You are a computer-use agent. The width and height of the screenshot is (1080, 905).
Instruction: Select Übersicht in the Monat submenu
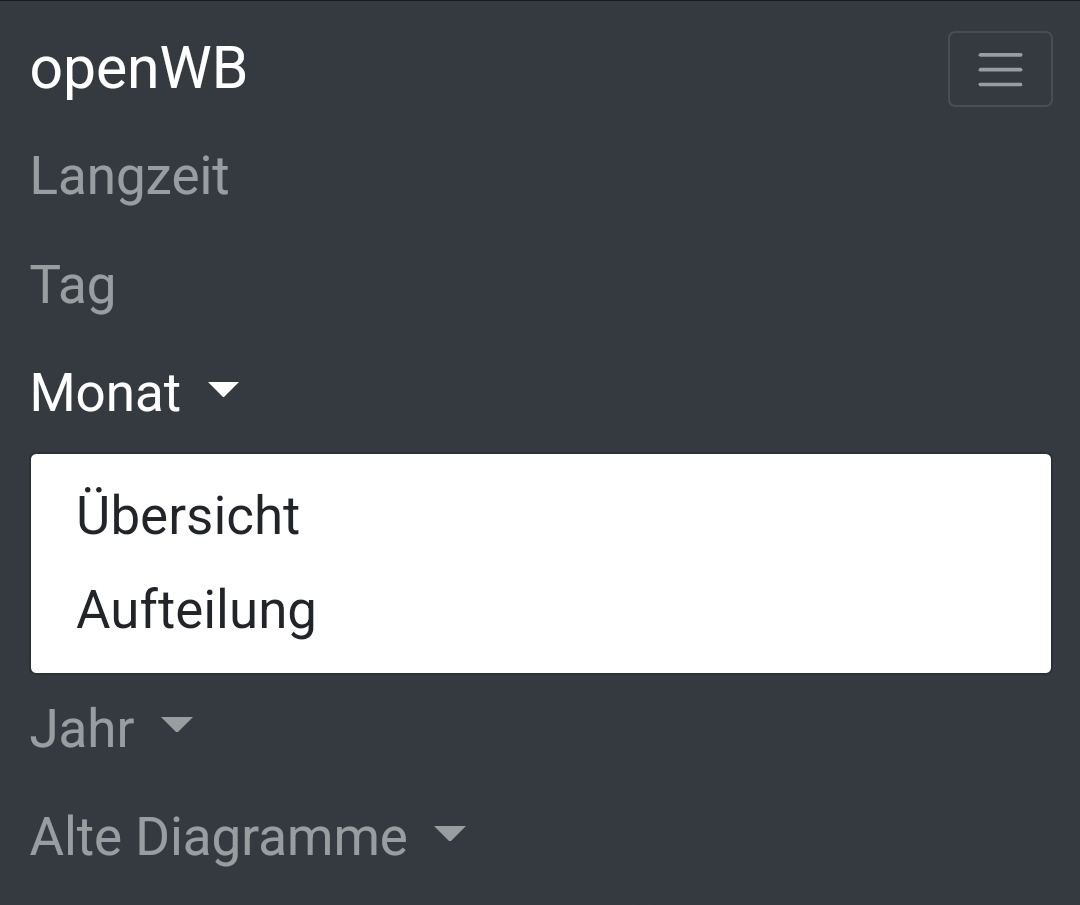point(188,515)
